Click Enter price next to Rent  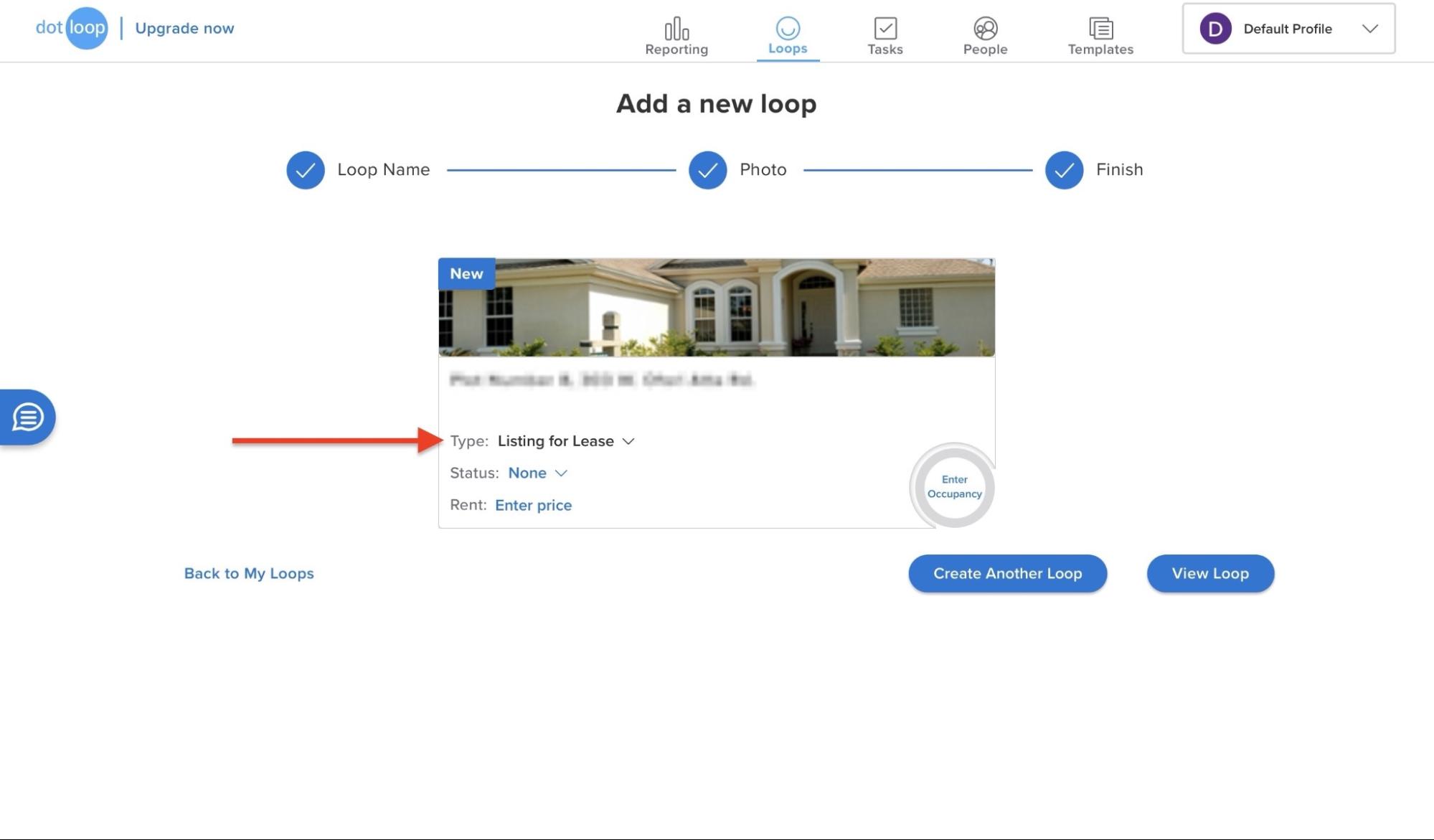tap(533, 505)
